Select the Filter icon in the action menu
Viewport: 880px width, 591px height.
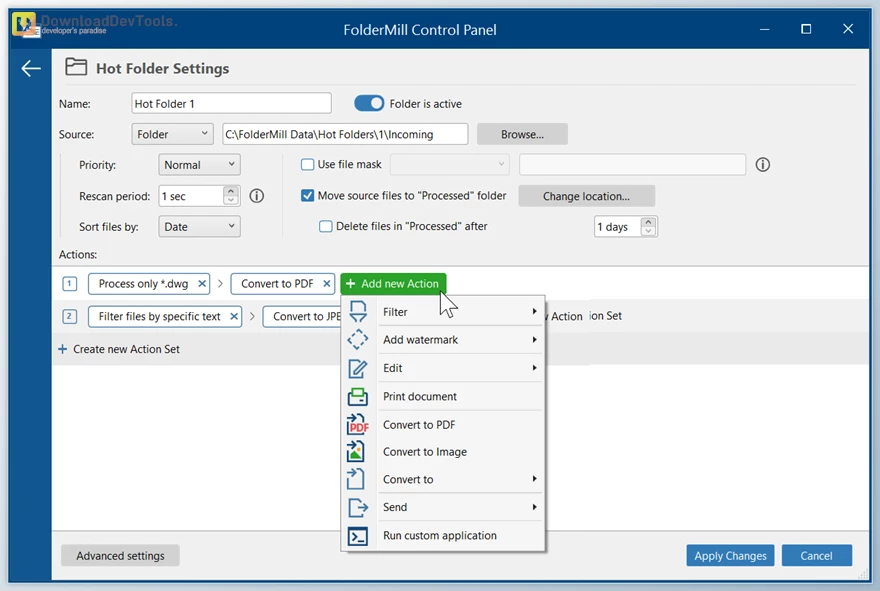coord(358,311)
